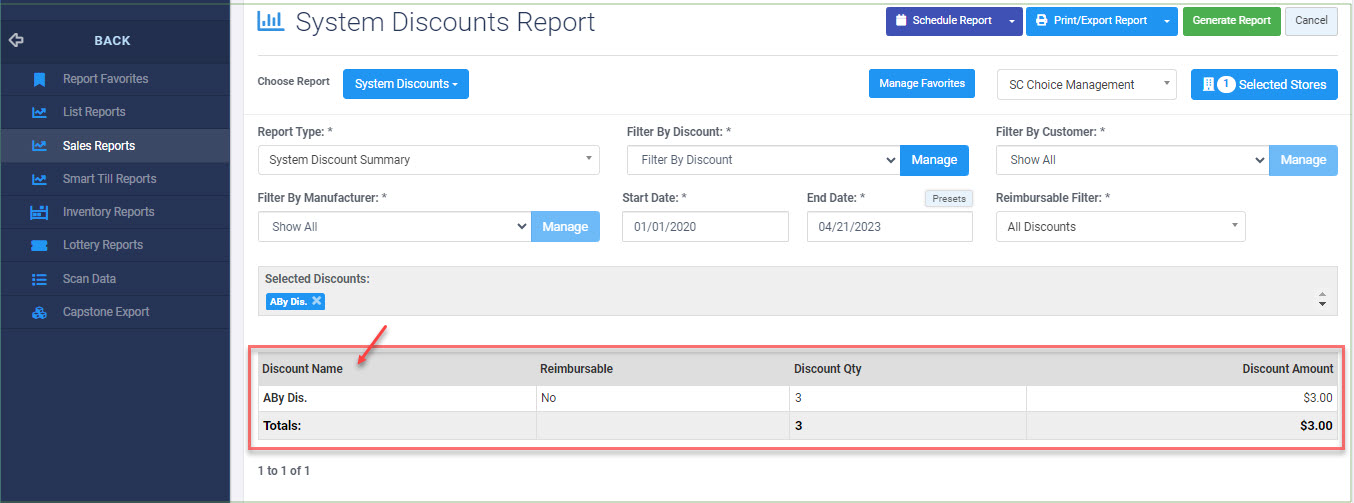Open the Capstone Export icon
The height and width of the screenshot is (503, 1354).
point(39,312)
